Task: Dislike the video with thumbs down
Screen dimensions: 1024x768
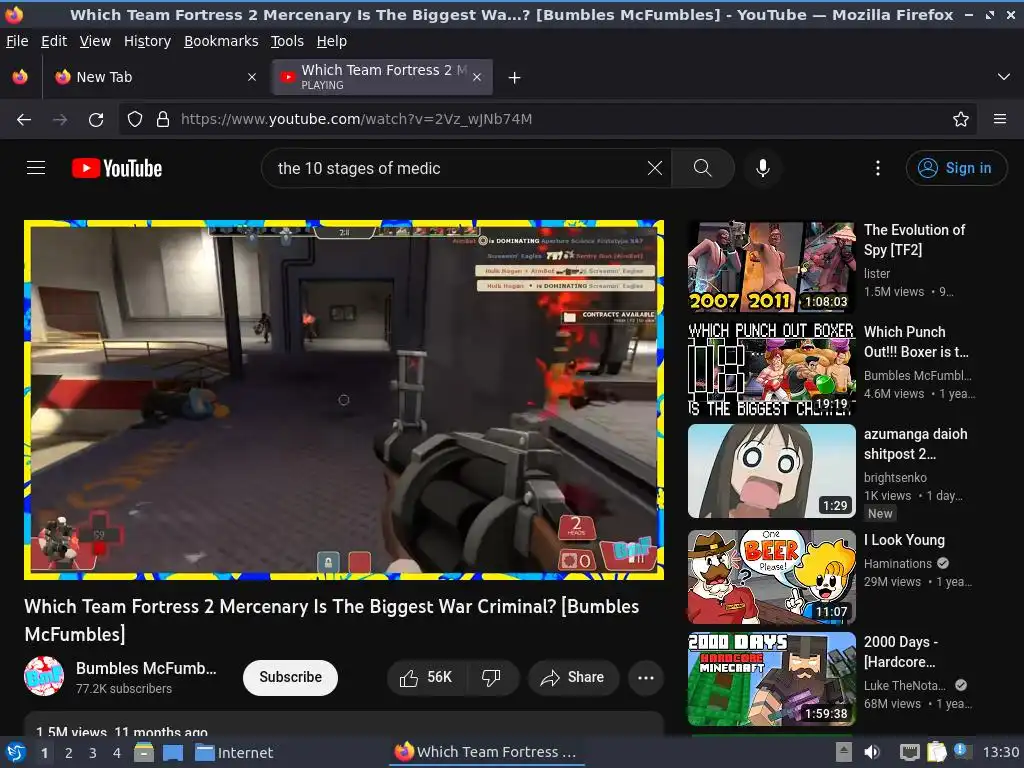Action: tap(491, 678)
